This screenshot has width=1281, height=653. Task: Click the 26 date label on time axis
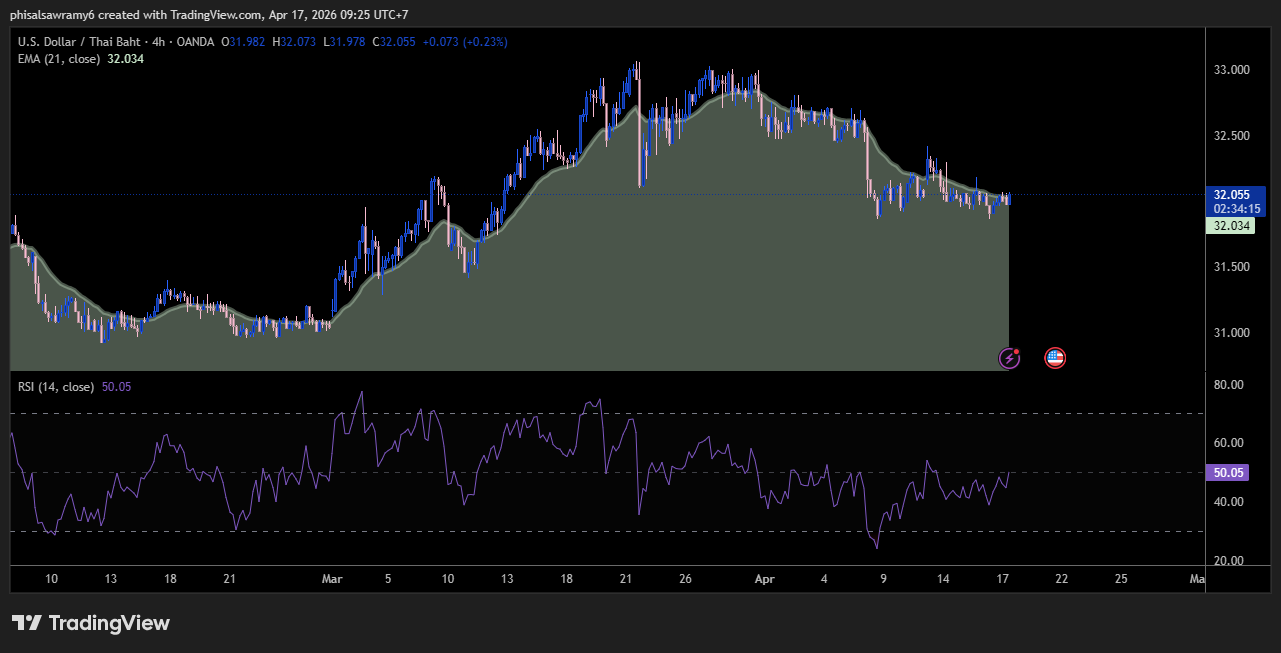[686, 579]
